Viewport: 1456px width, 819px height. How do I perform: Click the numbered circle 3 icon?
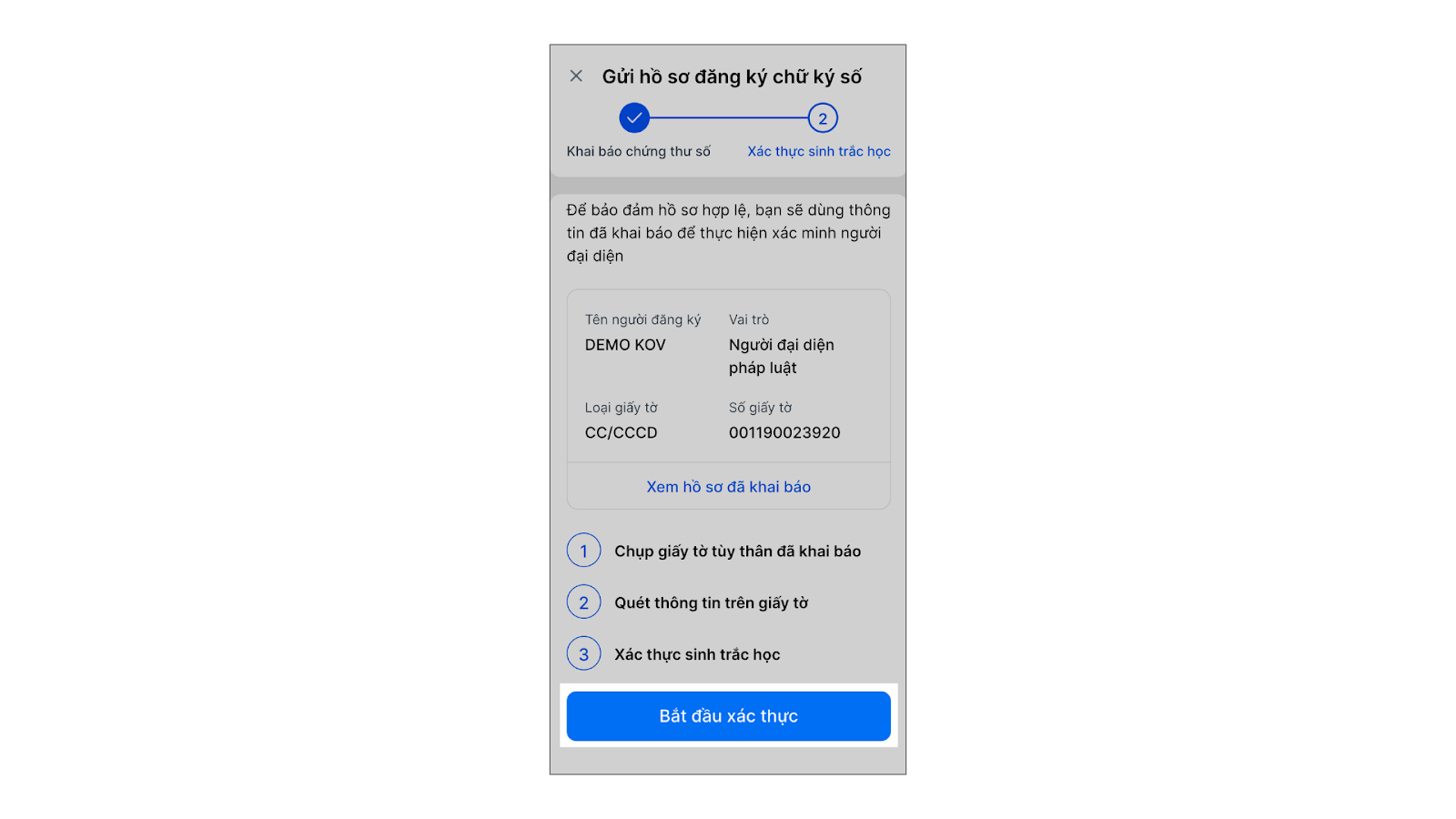(x=583, y=654)
